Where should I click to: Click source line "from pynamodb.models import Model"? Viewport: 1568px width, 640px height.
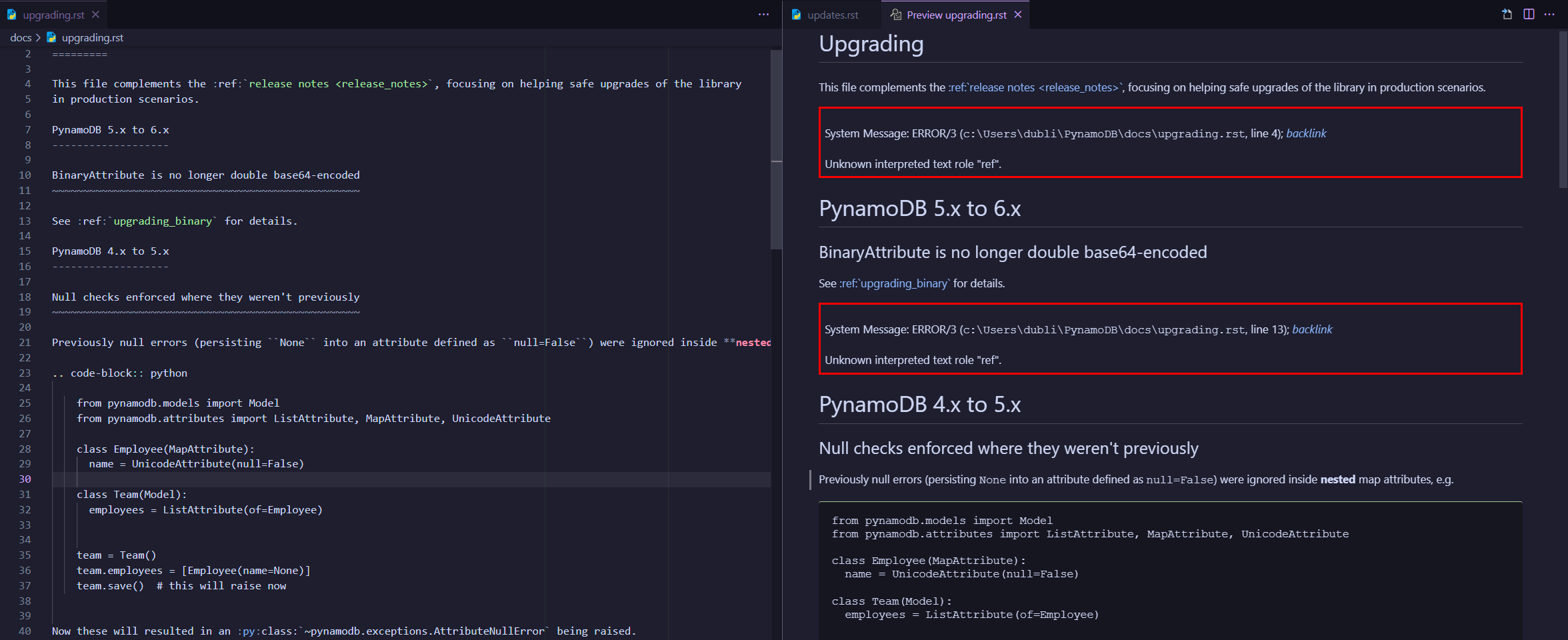tap(178, 403)
